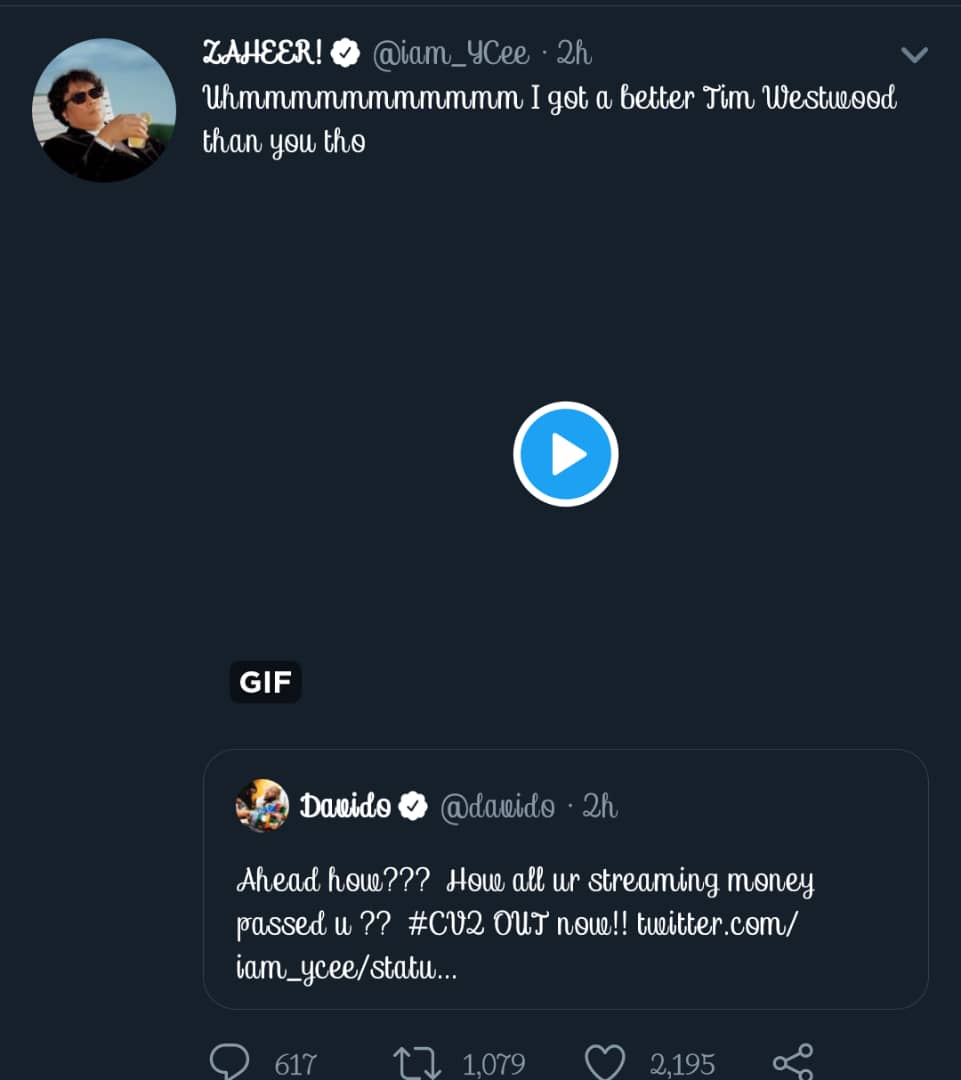
Task: Go to the @davido handle
Action: [497, 807]
